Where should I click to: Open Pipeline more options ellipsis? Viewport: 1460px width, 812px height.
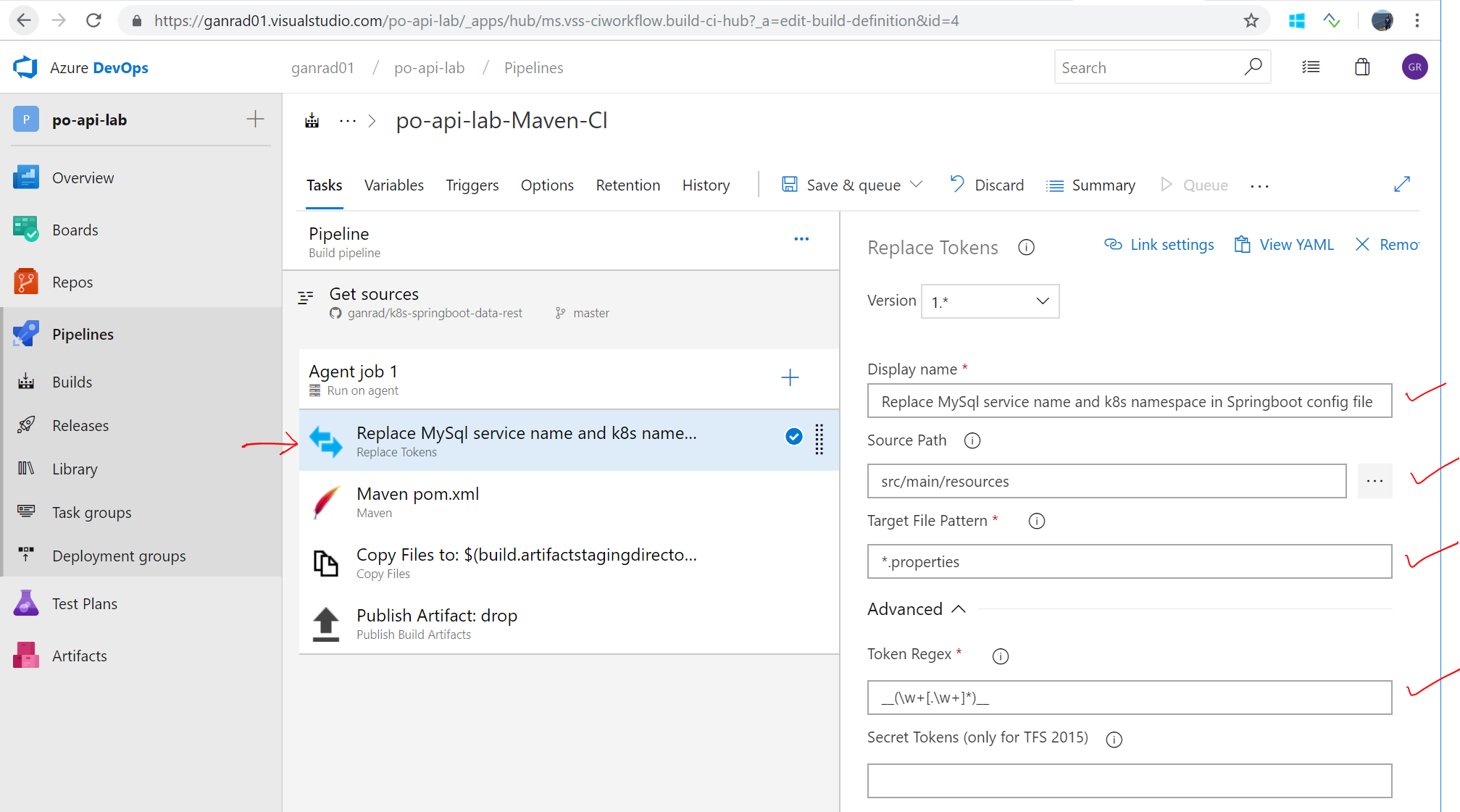(801, 239)
